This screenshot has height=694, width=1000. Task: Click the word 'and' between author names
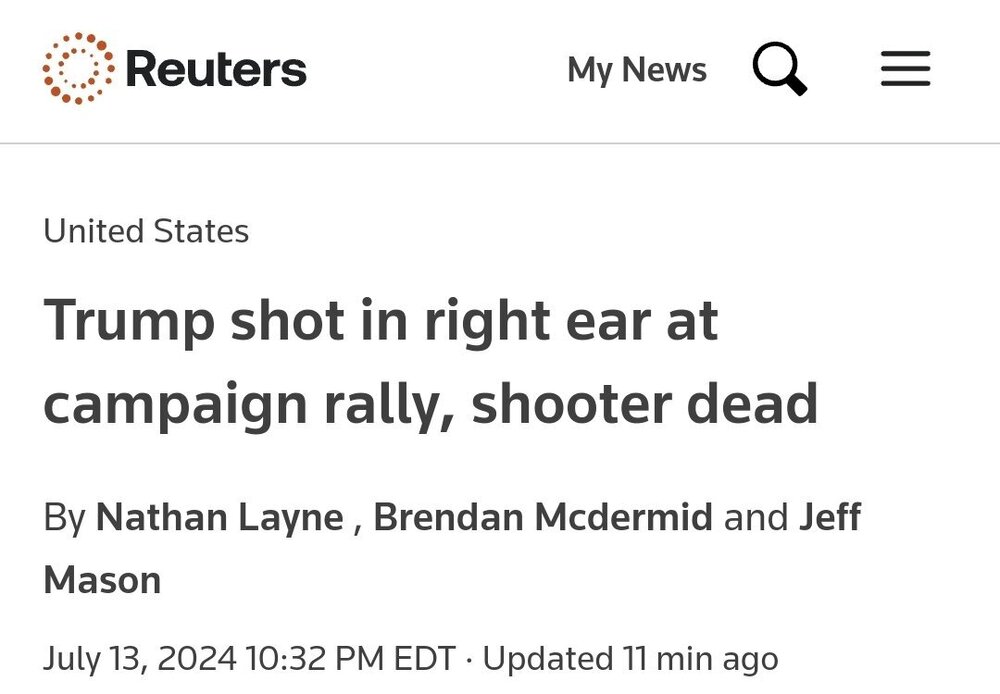pos(756,517)
